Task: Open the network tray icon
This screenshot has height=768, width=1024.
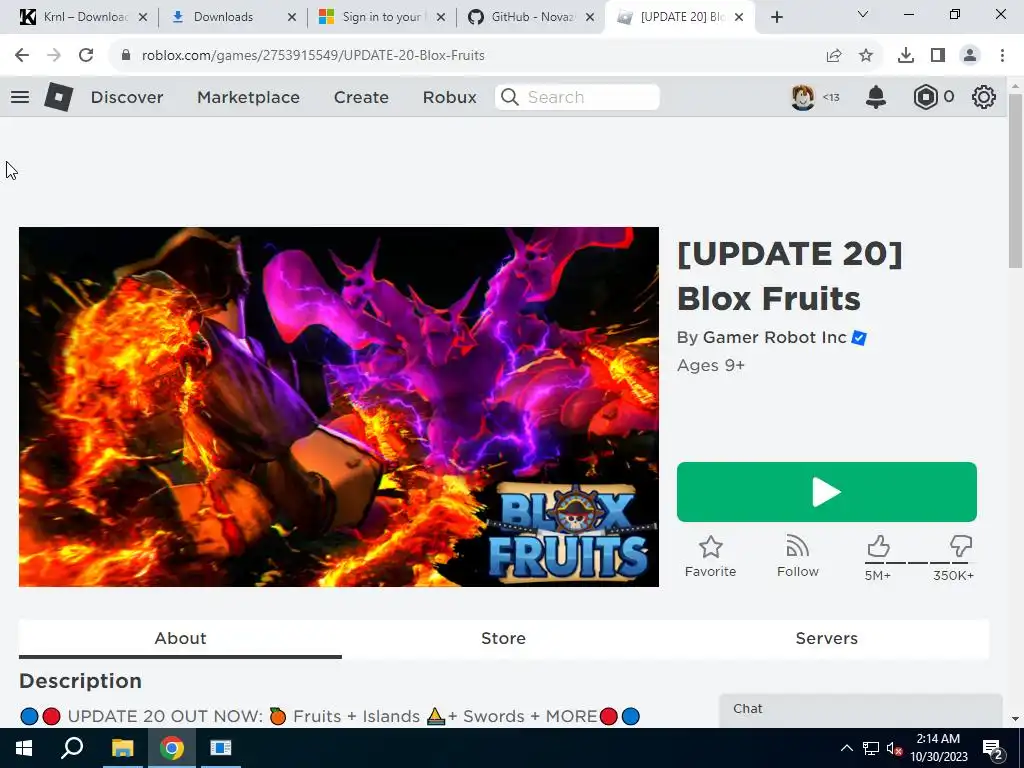Action: tap(871, 748)
